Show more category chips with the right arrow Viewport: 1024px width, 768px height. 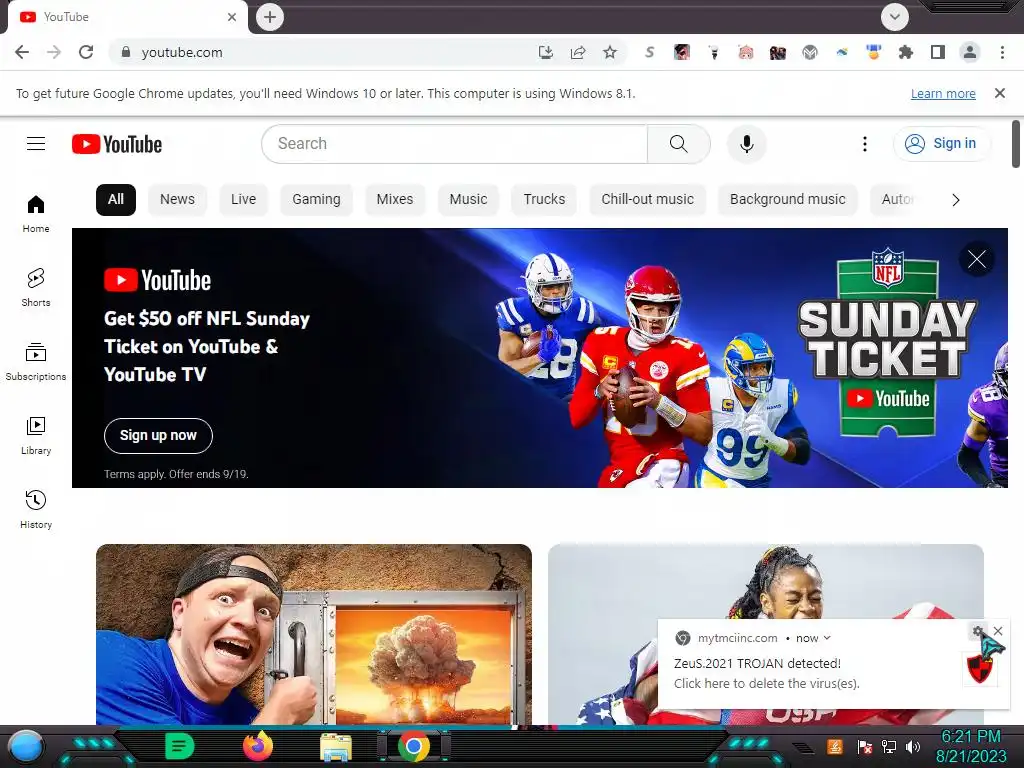pos(956,200)
